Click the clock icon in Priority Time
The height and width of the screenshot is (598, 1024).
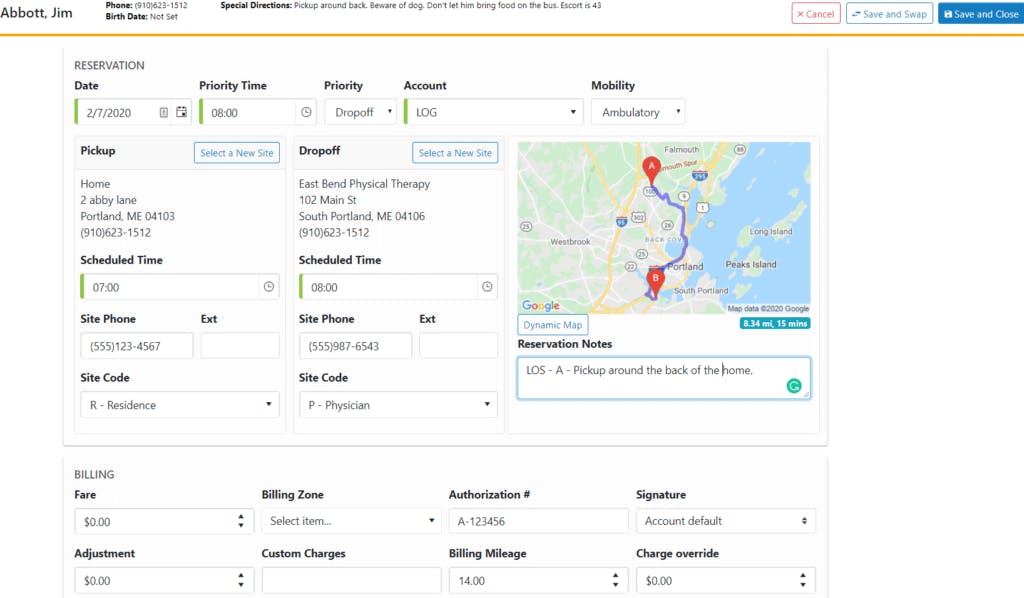tap(306, 113)
